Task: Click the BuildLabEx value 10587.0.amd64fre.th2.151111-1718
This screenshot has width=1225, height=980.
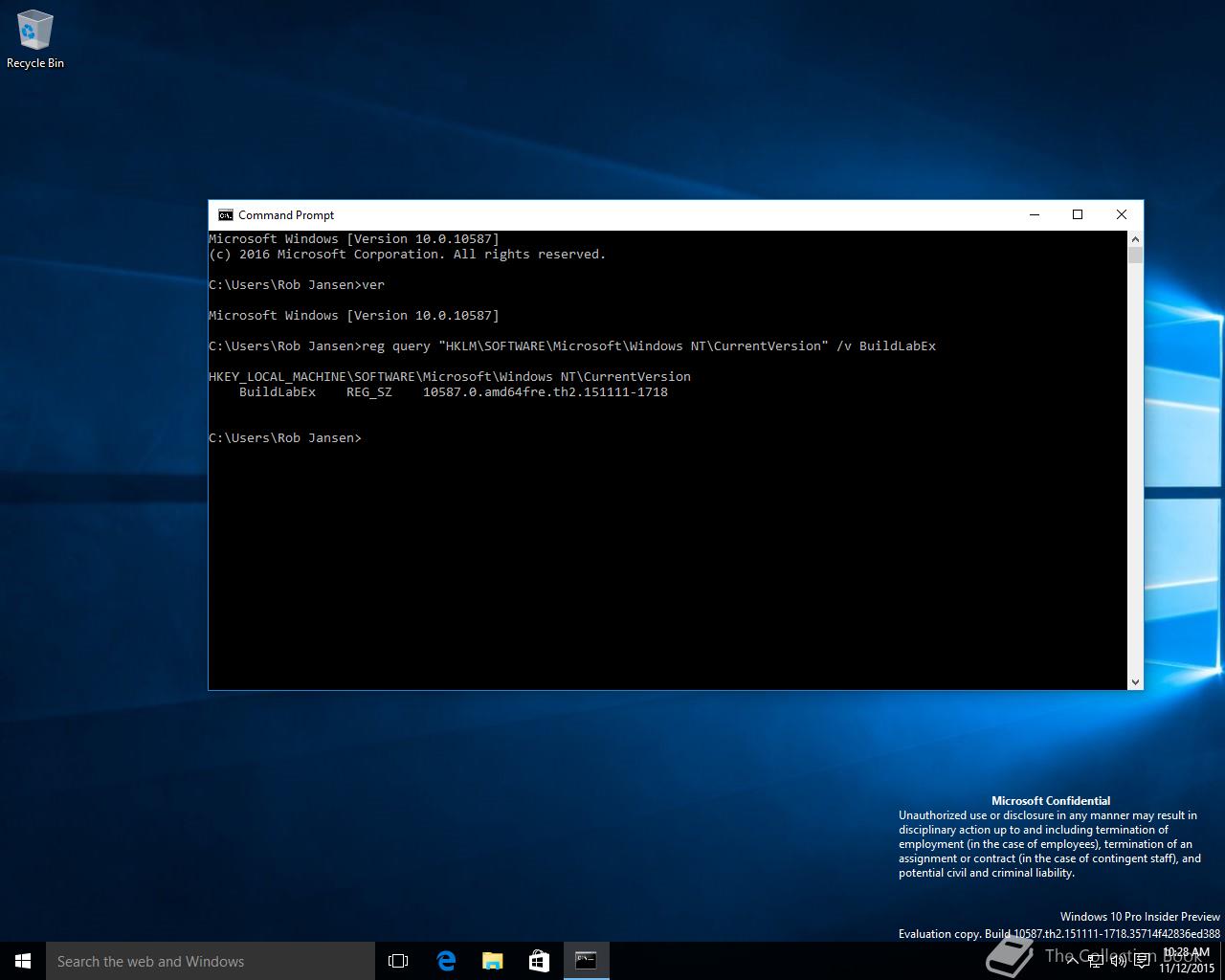Action: coord(546,392)
